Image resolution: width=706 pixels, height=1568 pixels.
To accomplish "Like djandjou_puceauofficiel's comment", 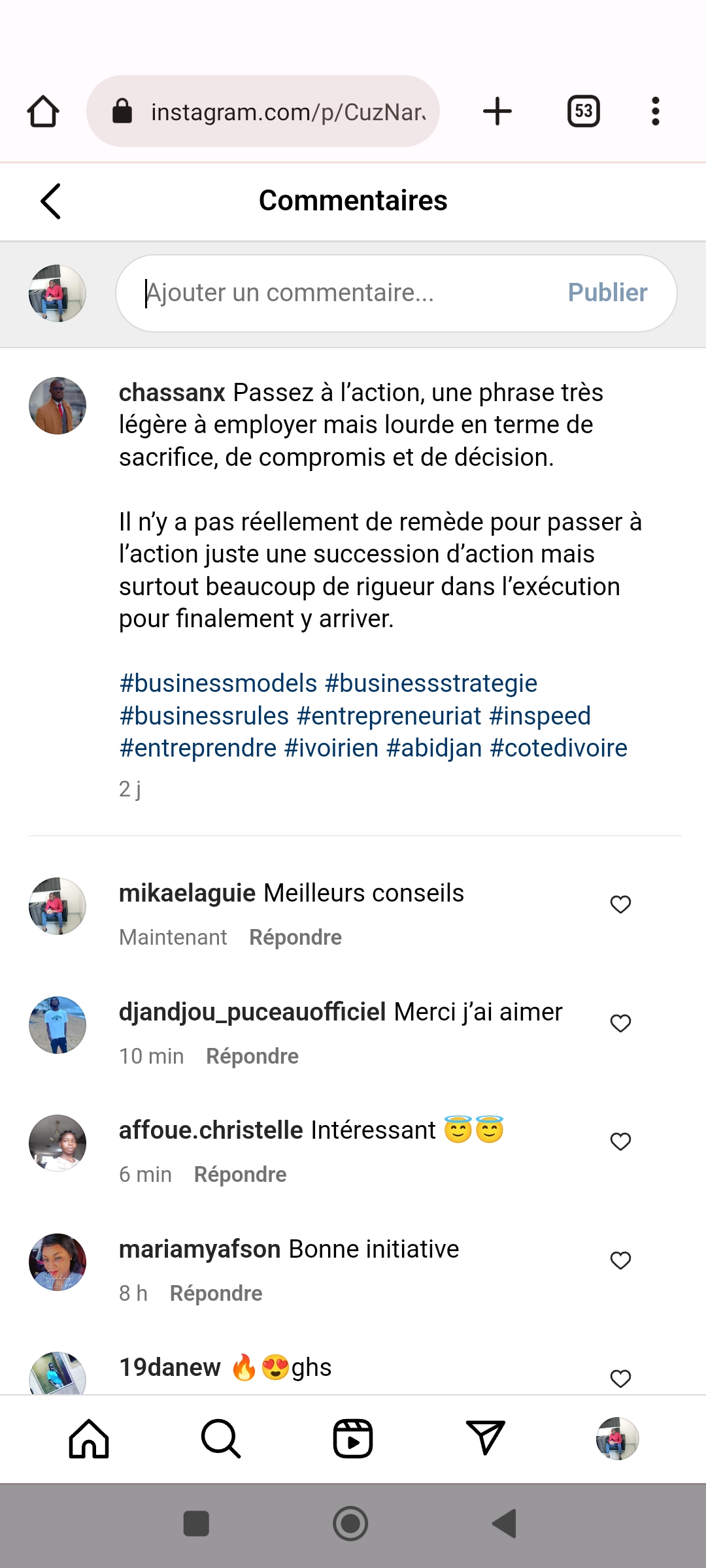I will coord(620,1023).
